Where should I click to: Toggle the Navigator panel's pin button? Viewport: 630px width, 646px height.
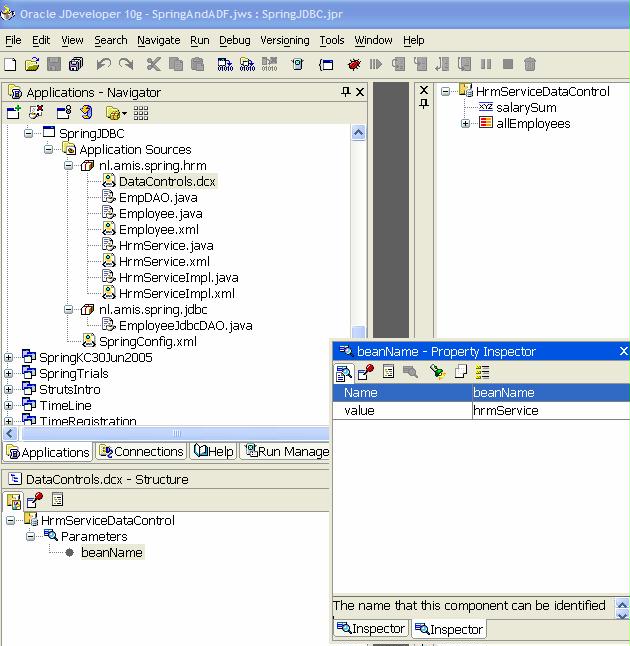[x=346, y=92]
